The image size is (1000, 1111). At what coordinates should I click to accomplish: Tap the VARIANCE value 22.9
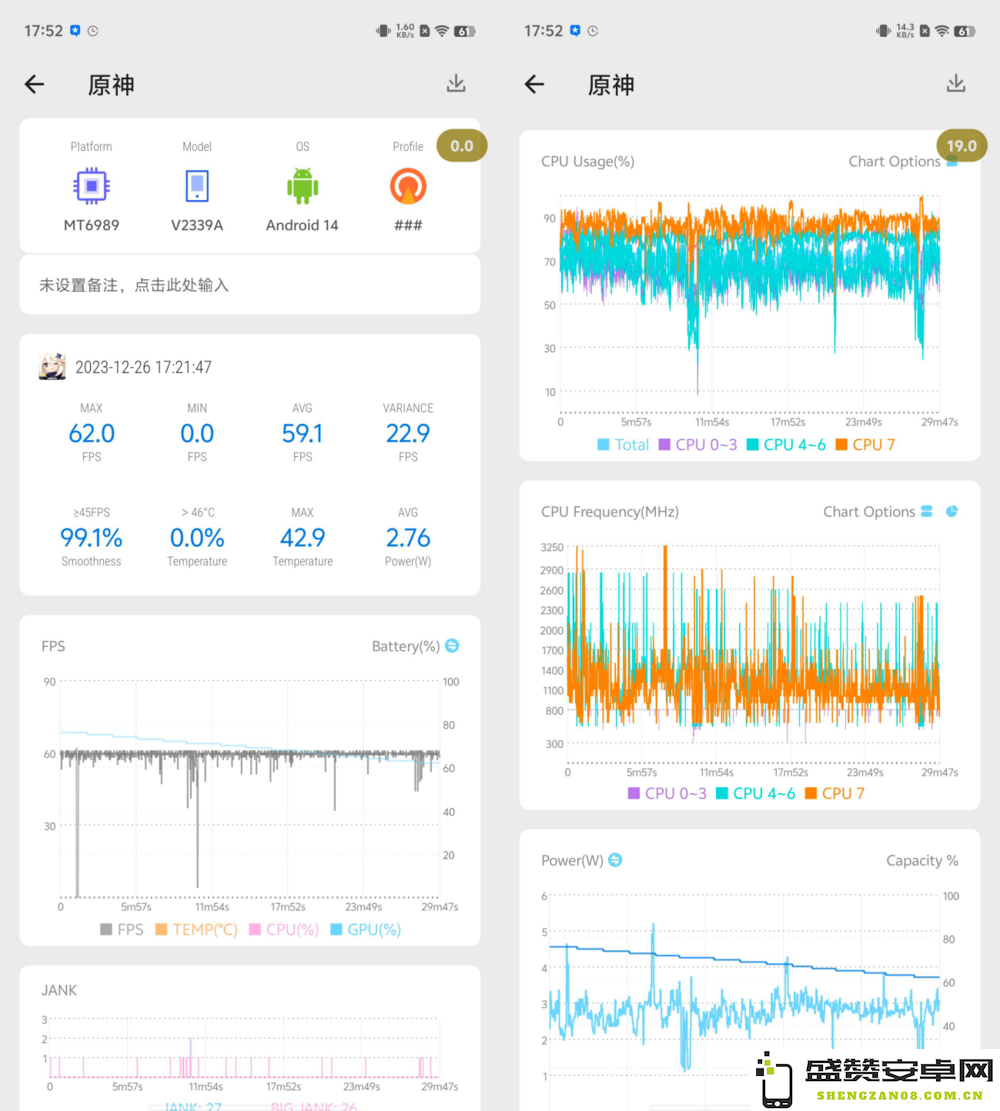[408, 433]
